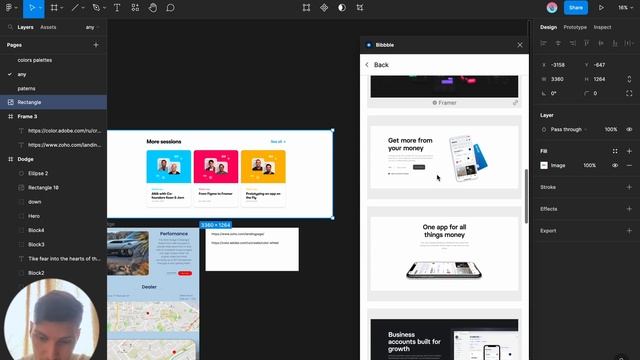Switch to the Design tab
Screen dimensions: 640x360
[548, 27]
